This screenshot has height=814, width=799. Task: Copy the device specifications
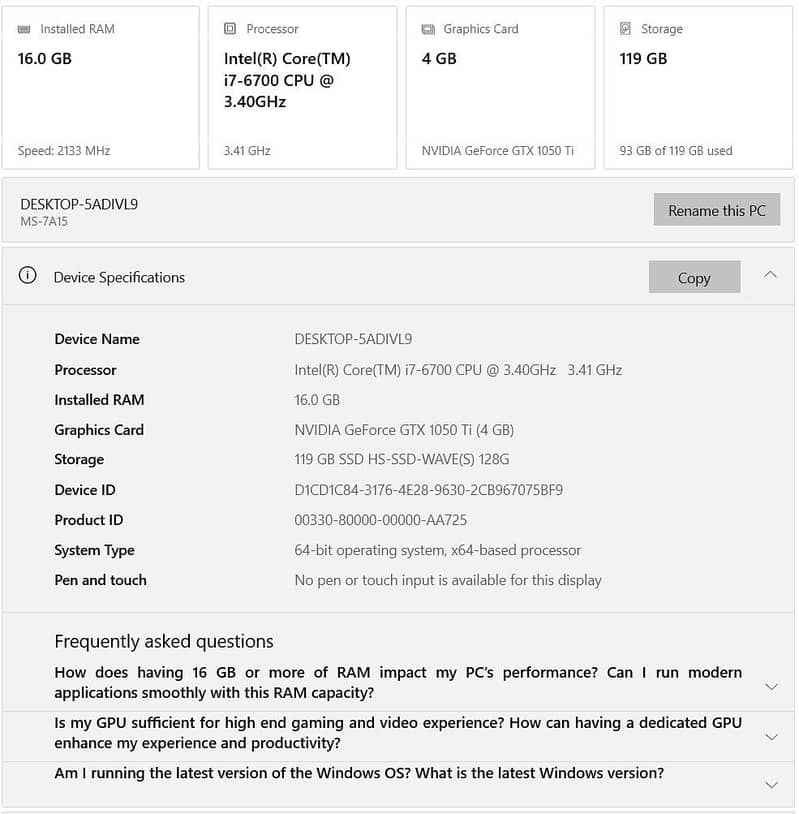coord(694,278)
